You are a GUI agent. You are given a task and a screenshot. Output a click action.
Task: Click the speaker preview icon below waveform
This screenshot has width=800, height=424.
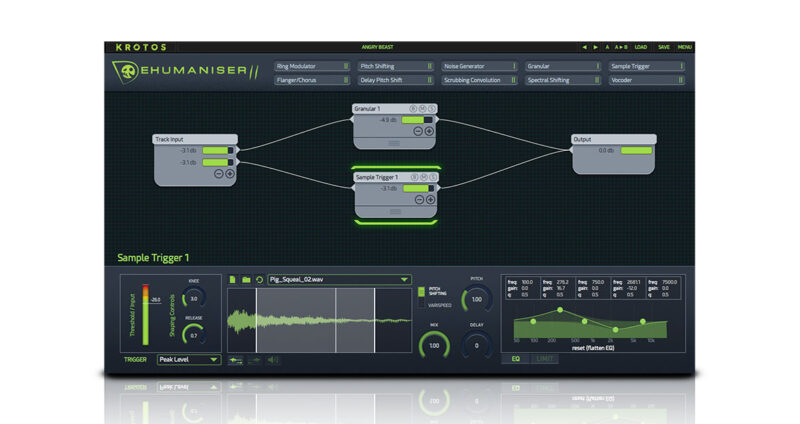(x=273, y=360)
